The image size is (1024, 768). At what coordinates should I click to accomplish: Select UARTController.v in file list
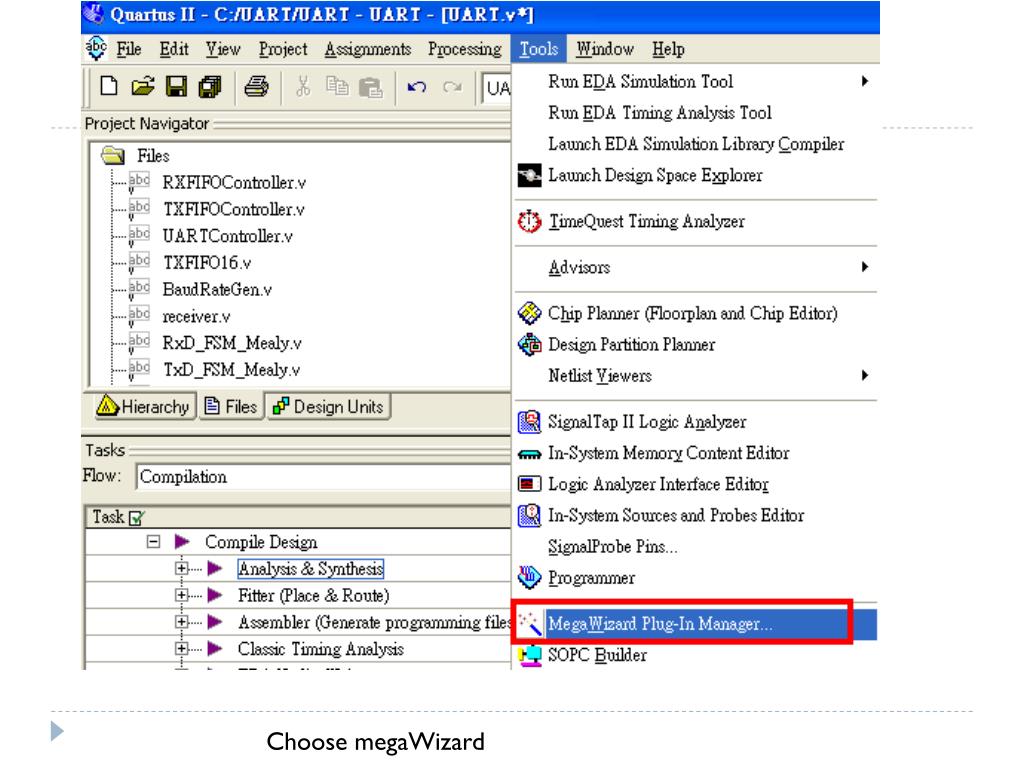pos(227,236)
